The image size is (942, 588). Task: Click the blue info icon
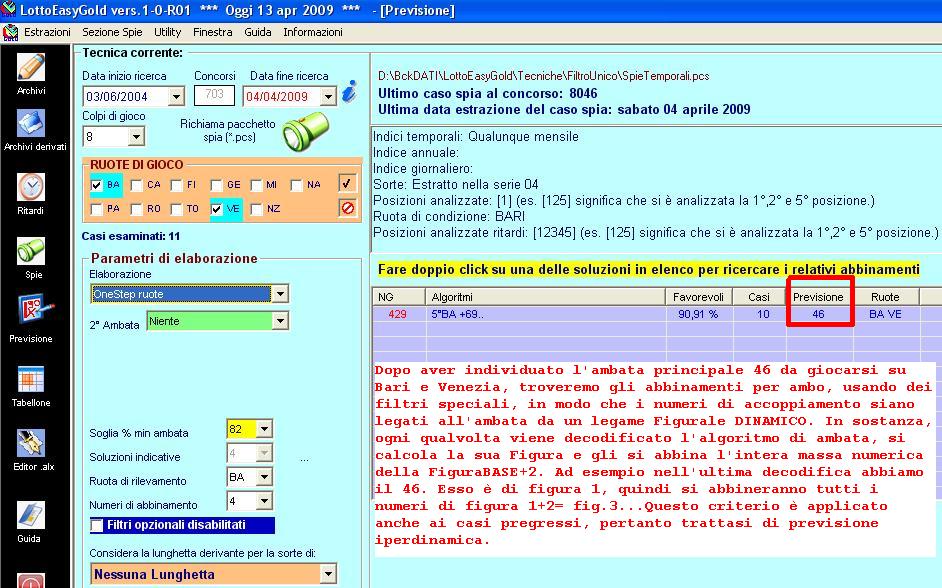[349, 91]
